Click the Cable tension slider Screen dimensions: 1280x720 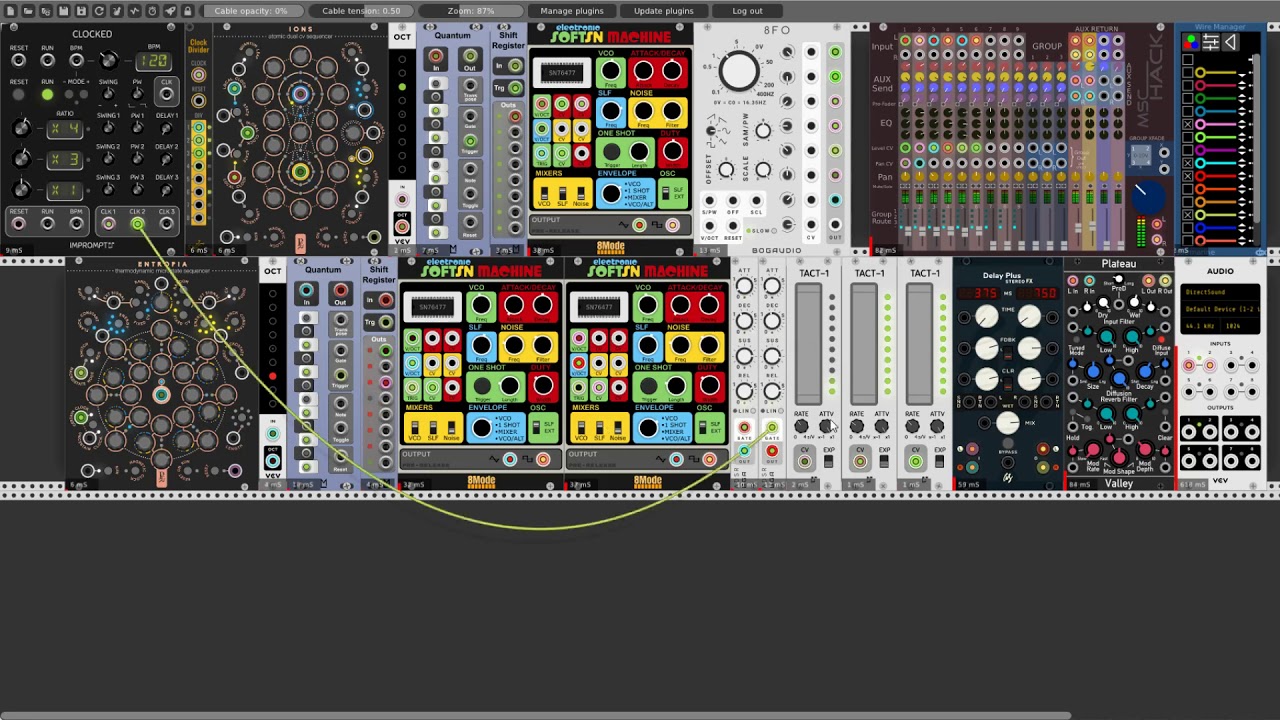point(361,11)
